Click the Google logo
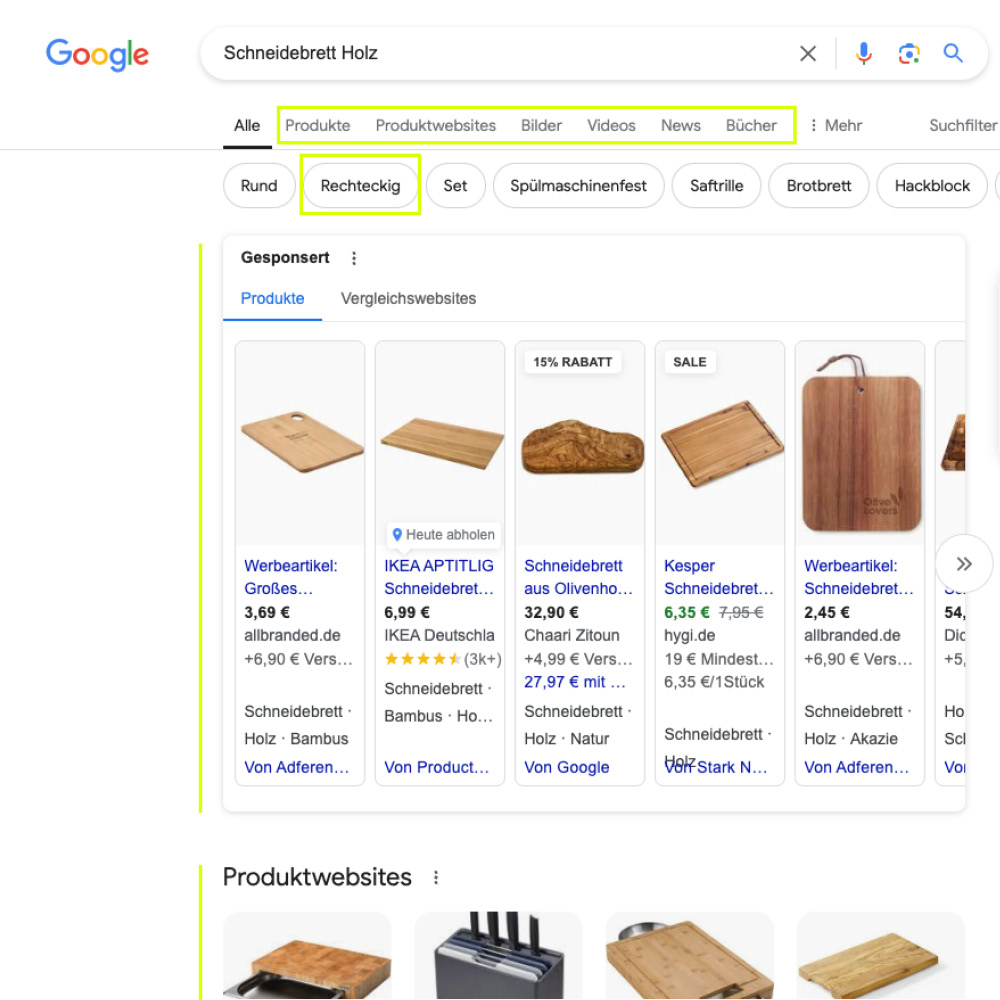 point(98,54)
